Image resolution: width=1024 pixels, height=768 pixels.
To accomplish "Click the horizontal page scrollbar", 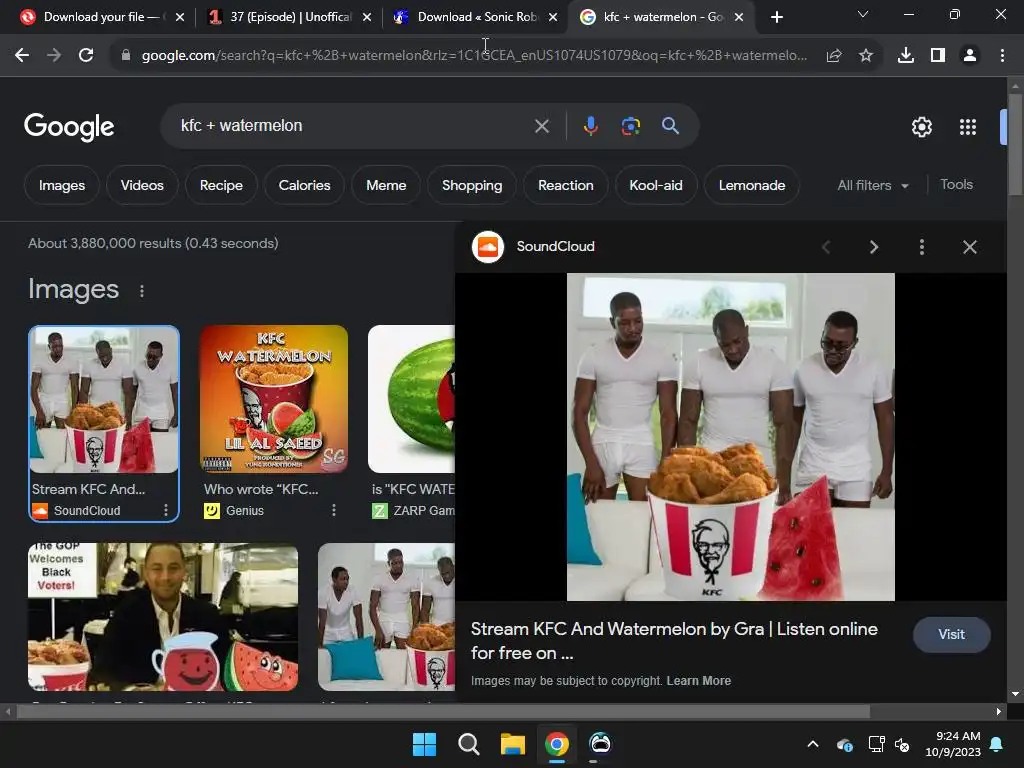I will (443, 711).
